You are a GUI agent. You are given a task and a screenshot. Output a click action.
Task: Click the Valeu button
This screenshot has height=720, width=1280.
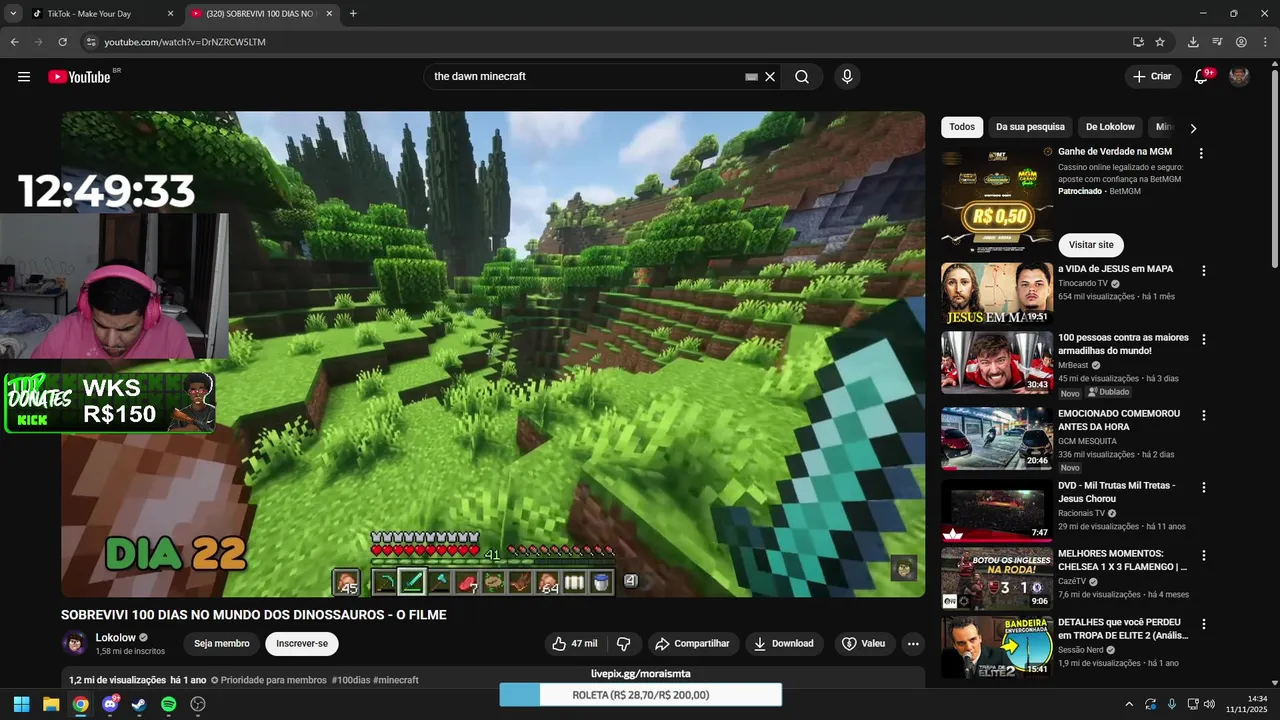864,644
